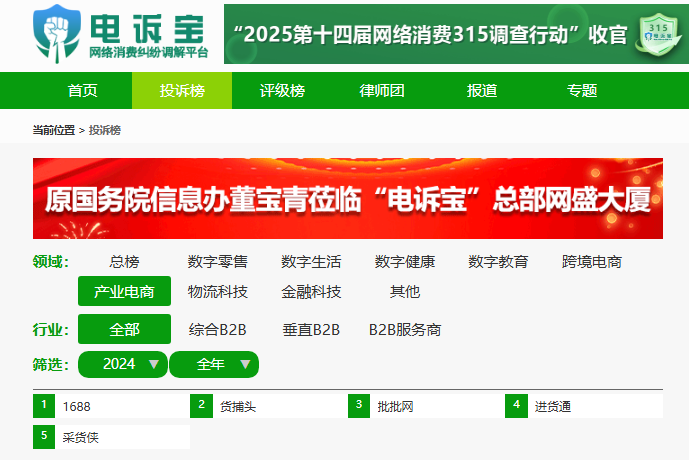Open the 全年 period dropdown
Viewport: 689px width, 460px height.
214,364
